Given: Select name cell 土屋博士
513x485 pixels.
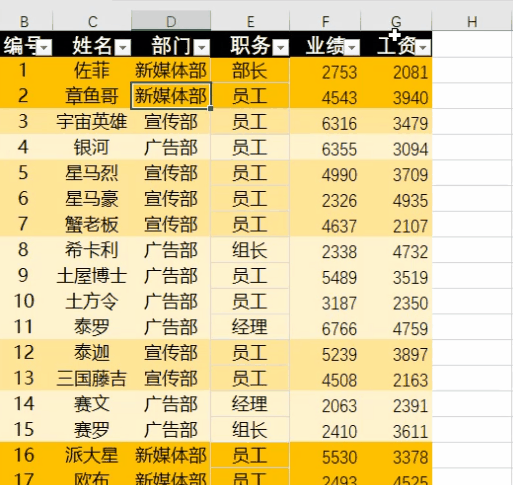Looking at the screenshot, I should tap(92, 276).
